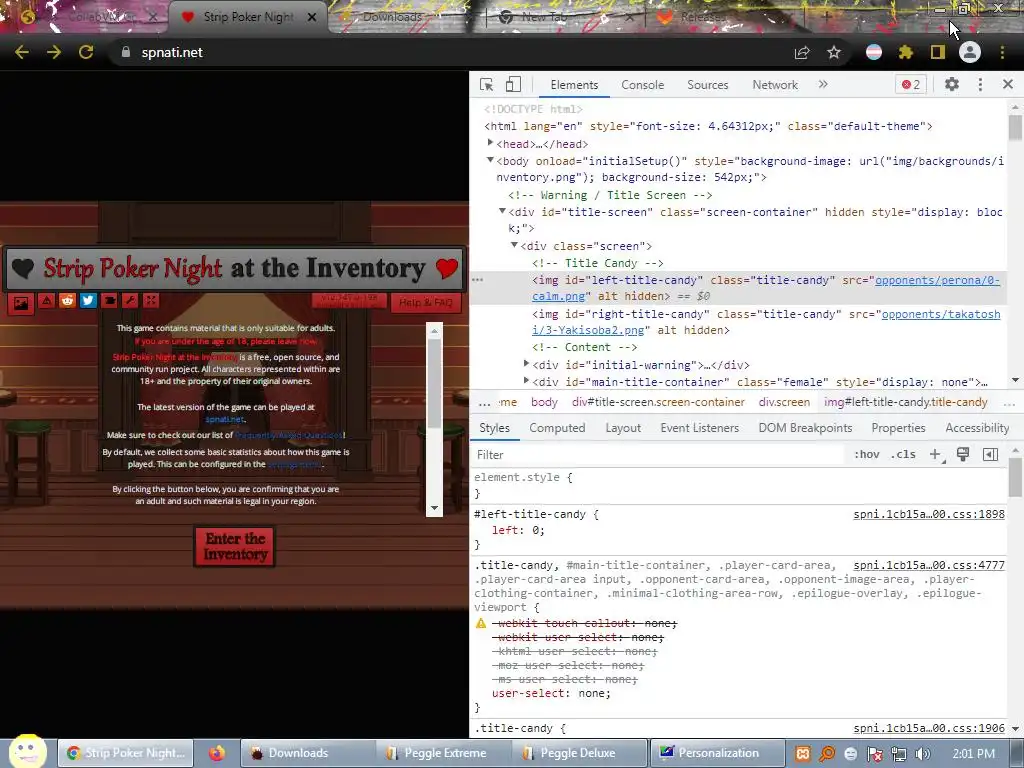The height and width of the screenshot is (768, 1024).
Task: Open the Computed styles tab
Action: (x=557, y=428)
